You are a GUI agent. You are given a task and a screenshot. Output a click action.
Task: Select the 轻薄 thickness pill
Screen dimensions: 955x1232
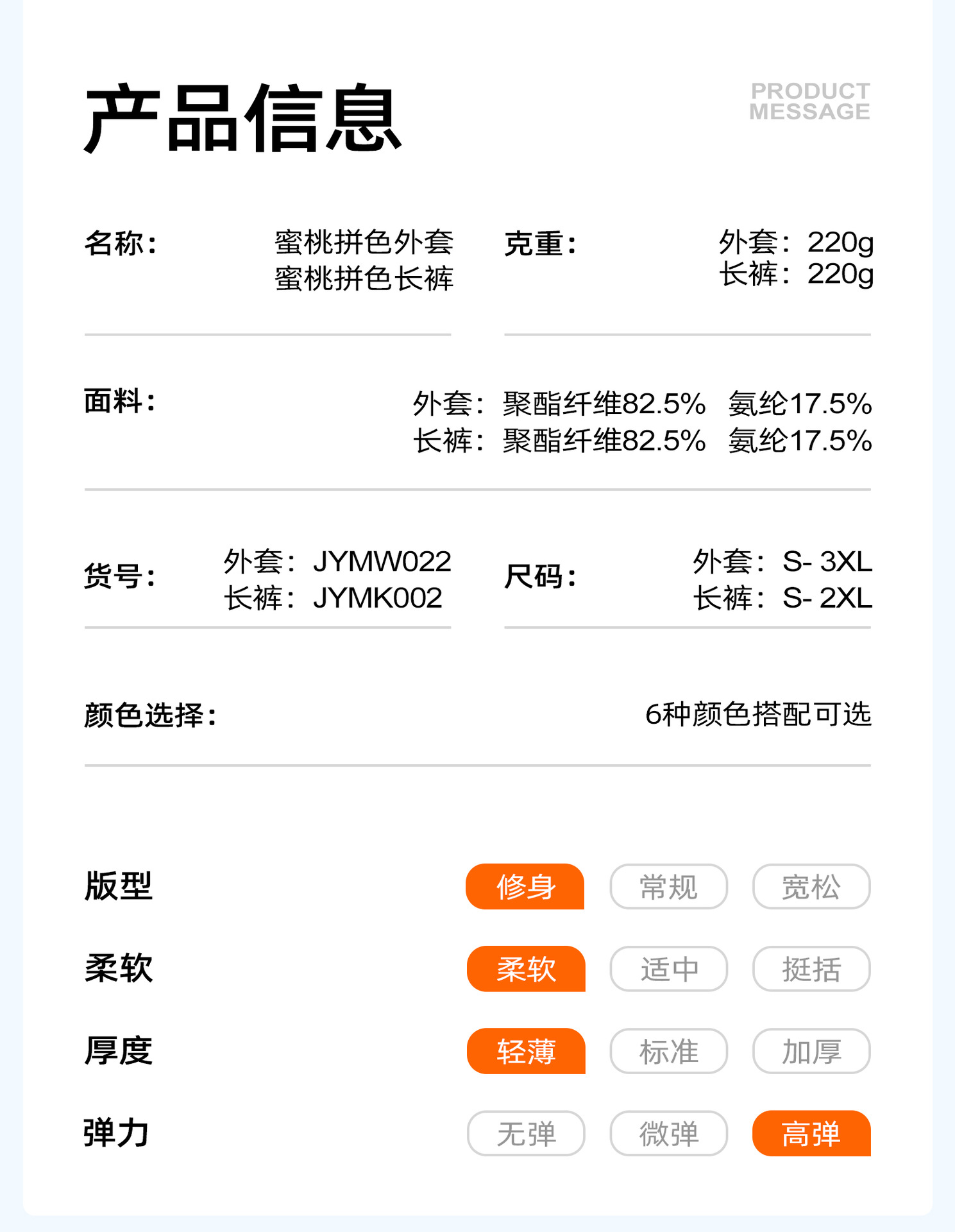coord(526,1051)
